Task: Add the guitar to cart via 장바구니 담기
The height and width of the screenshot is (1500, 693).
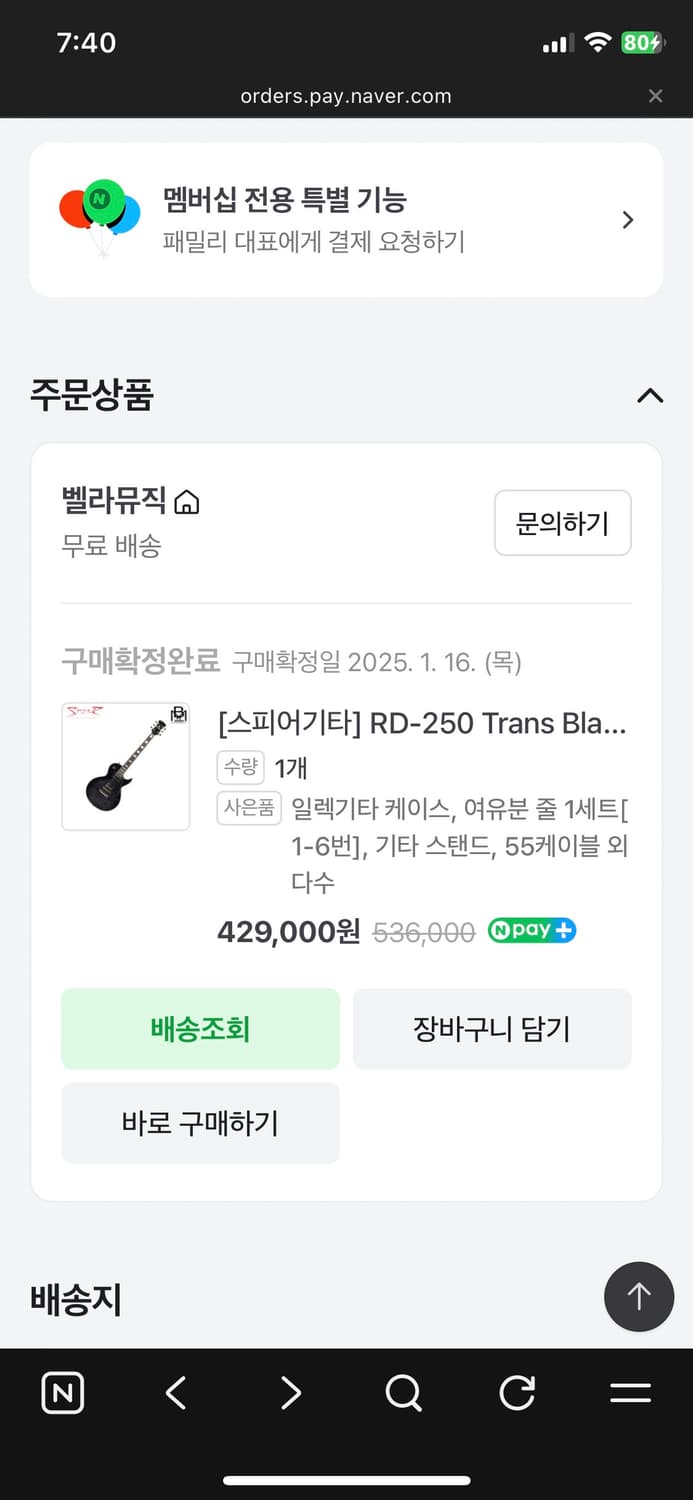Action: tap(492, 1028)
